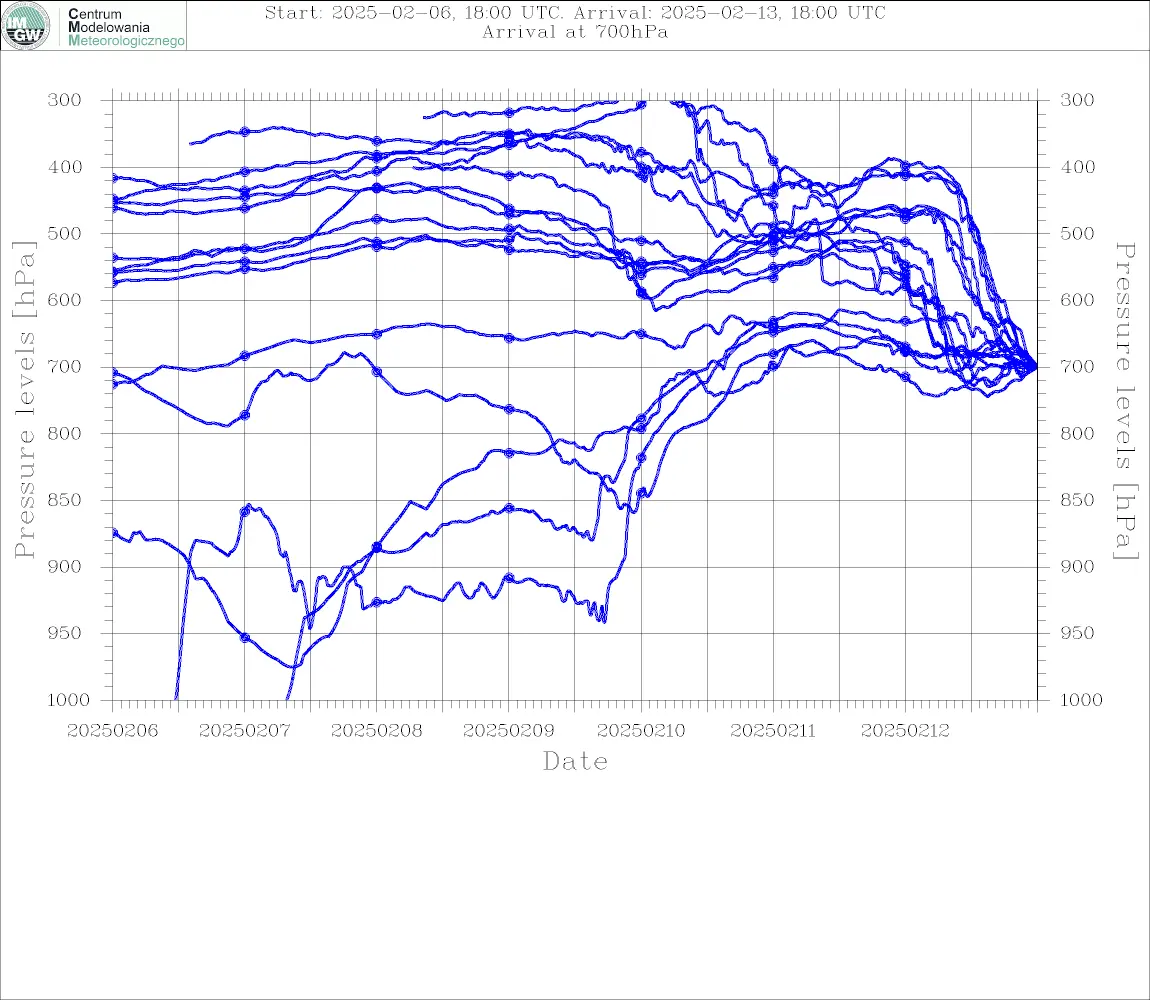Click the date label 20250207
1150x1000 pixels.
(244, 731)
